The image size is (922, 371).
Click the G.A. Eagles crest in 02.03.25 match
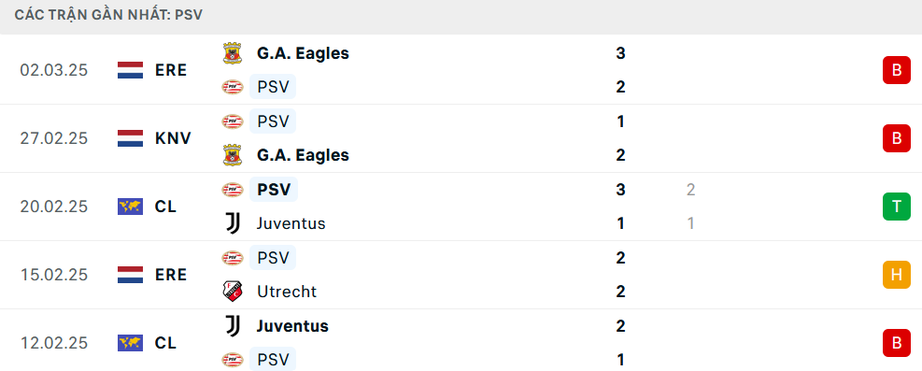[x=232, y=54]
